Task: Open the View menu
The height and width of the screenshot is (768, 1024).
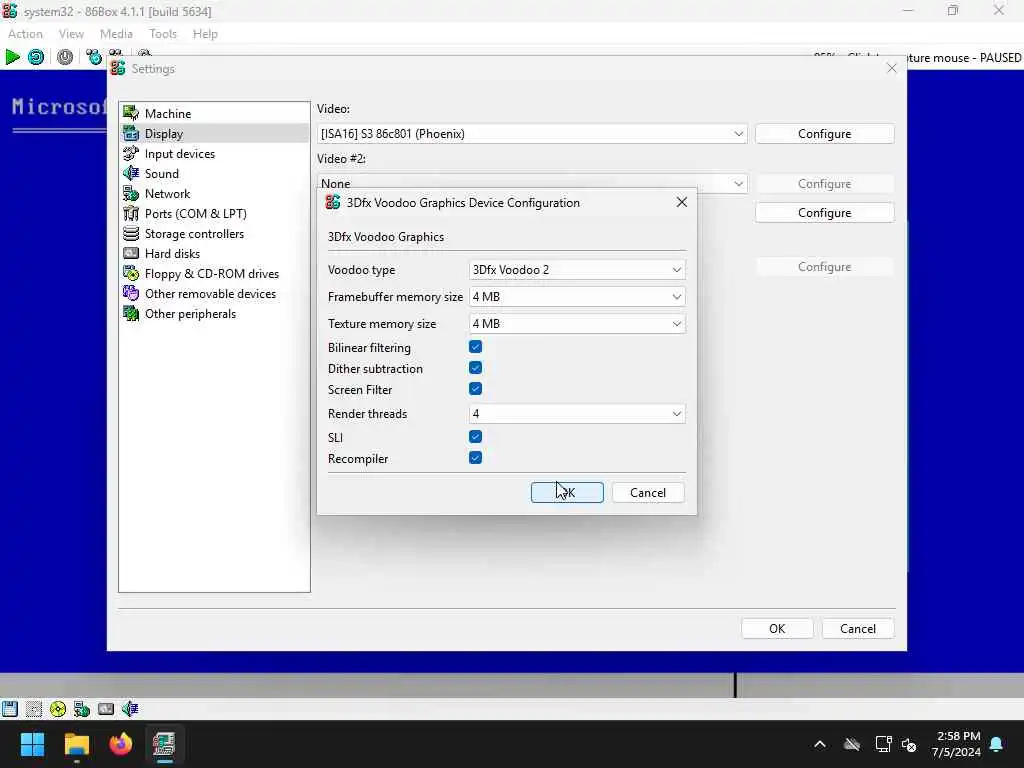Action: pyautogui.click(x=71, y=34)
